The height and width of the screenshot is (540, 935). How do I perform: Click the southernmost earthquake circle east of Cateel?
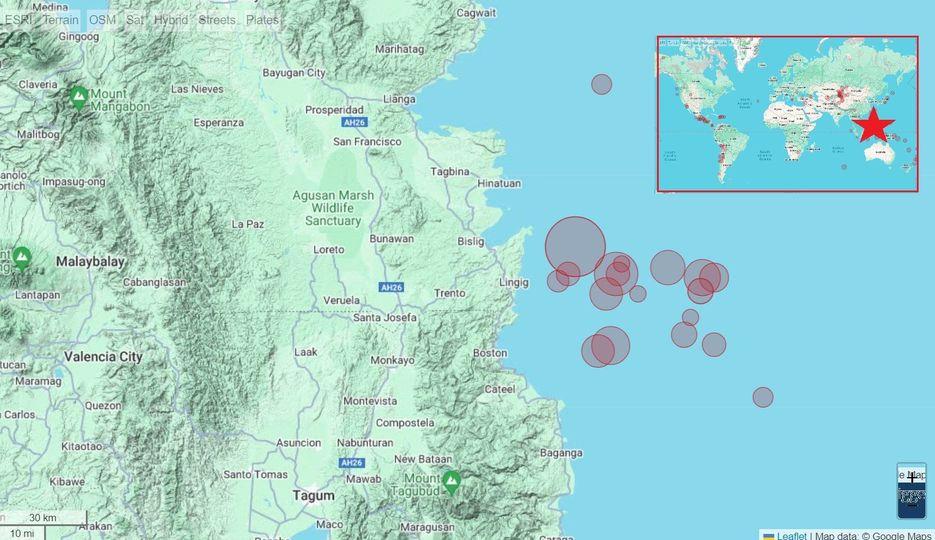[762, 397]
